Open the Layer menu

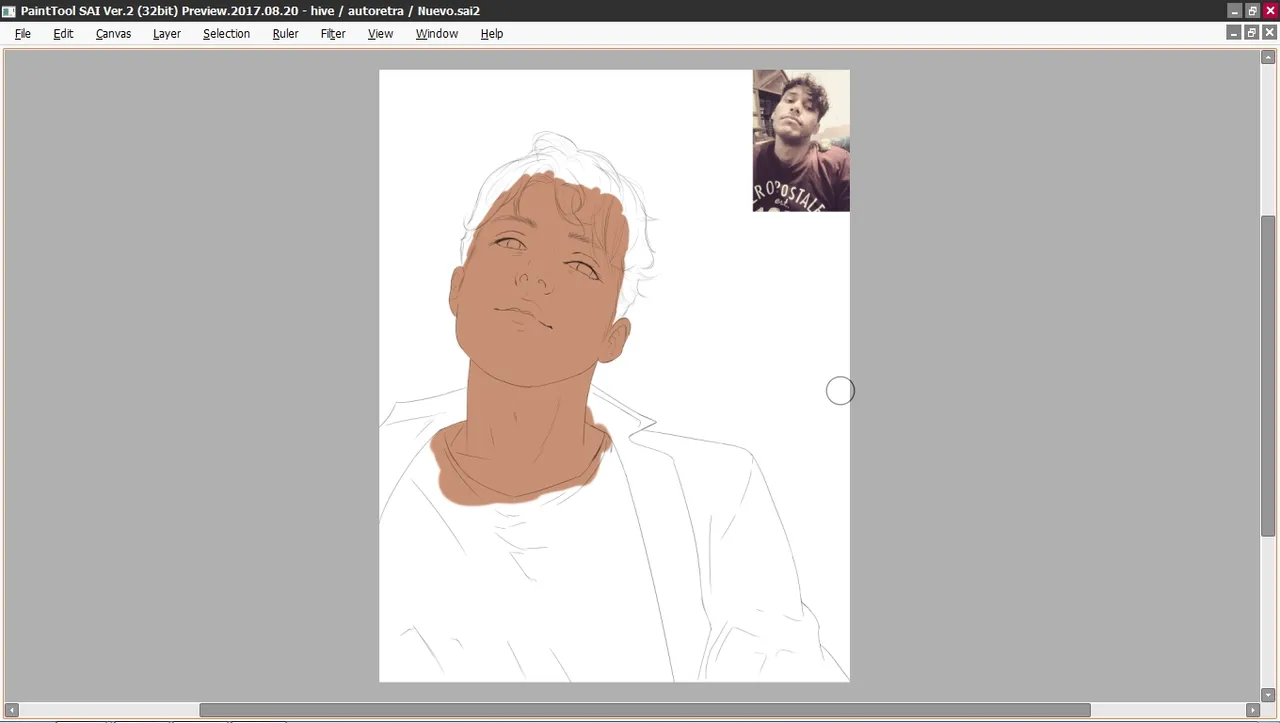tap(167, 33)
